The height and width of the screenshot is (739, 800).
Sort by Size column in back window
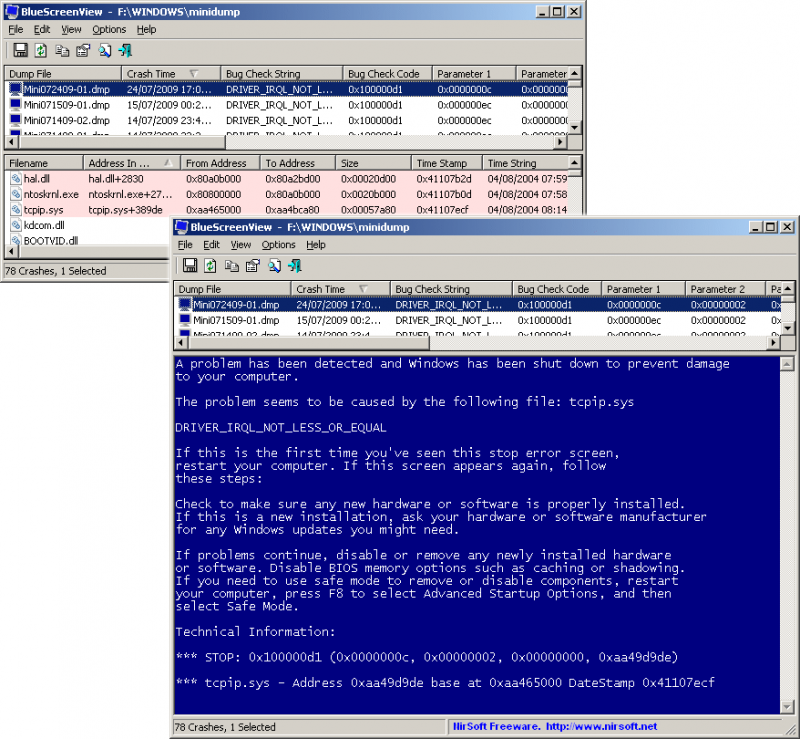point(373,163)
